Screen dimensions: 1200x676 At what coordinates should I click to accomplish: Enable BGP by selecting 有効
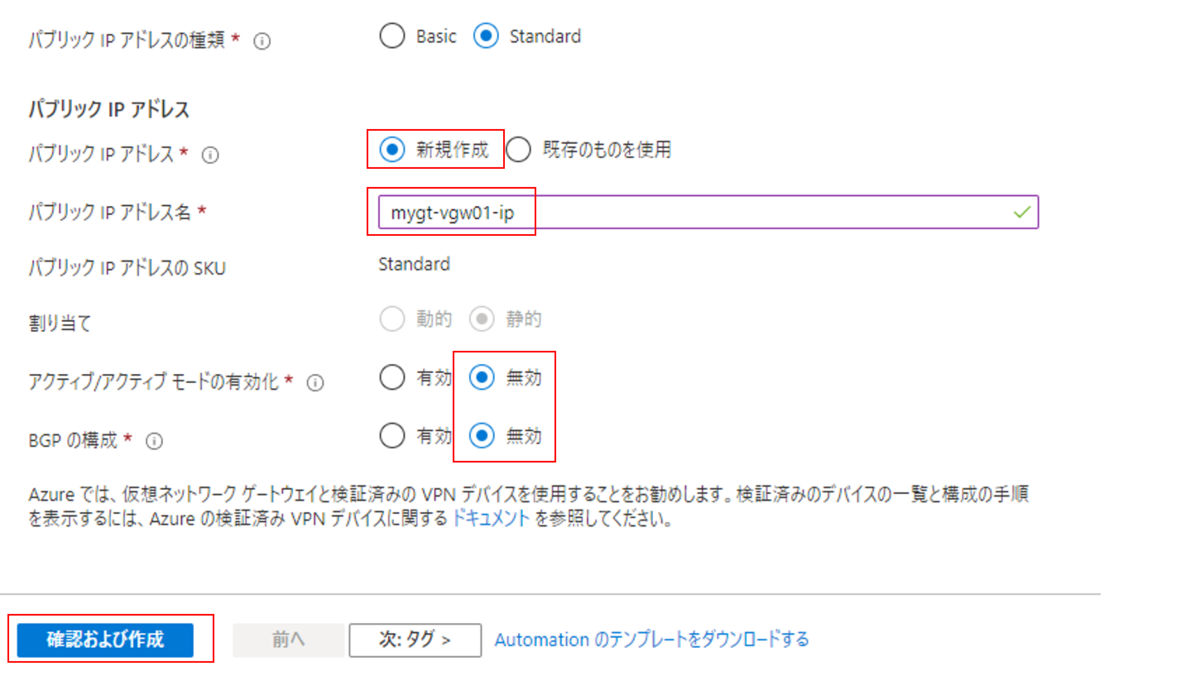[x=393, y=435]
